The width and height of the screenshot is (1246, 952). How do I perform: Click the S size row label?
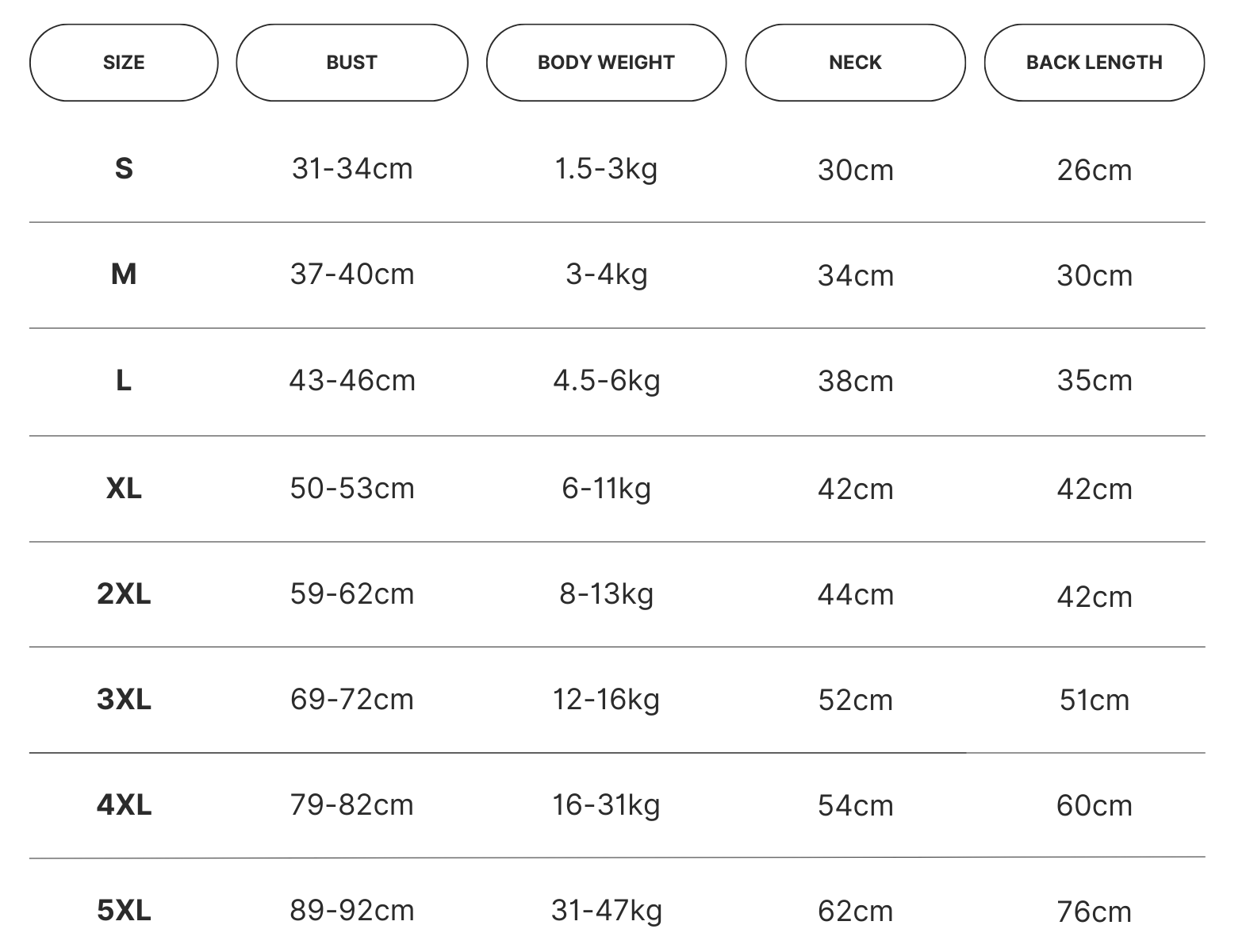coord(124,169)
